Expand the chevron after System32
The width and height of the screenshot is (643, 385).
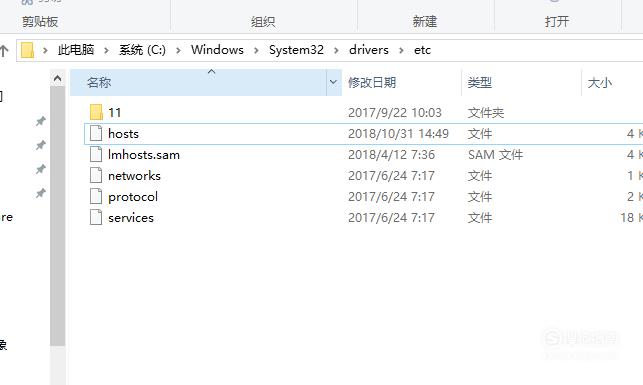click(x=336, y=50)
